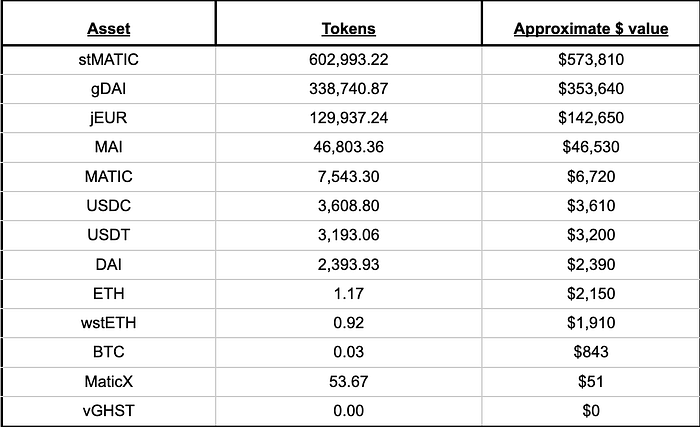The width and height of the screenshot is (700, 427).
Task: Select the gDAI tokens cell 338,740.87
Action: click(x=349, y=88)
